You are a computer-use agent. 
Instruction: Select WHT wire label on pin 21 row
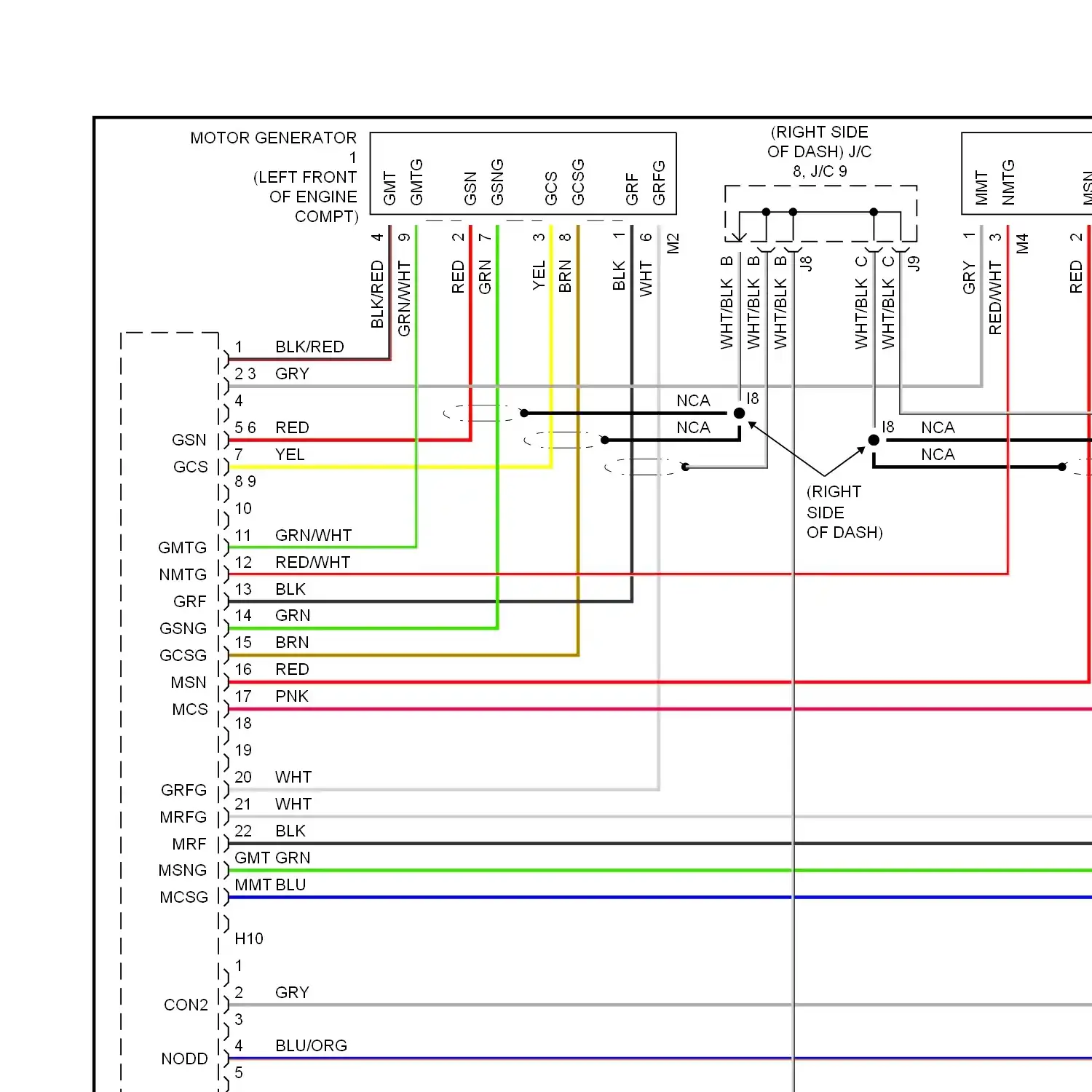coord(293,804)
